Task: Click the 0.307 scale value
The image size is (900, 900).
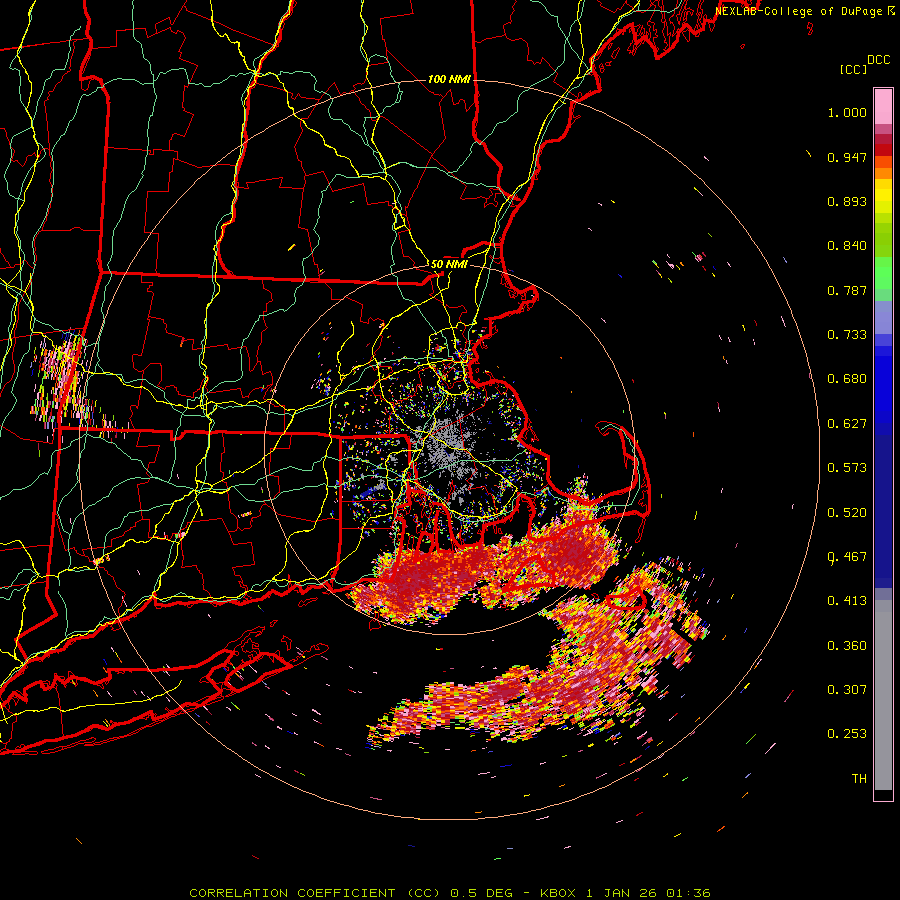Action: pos(847,690)
